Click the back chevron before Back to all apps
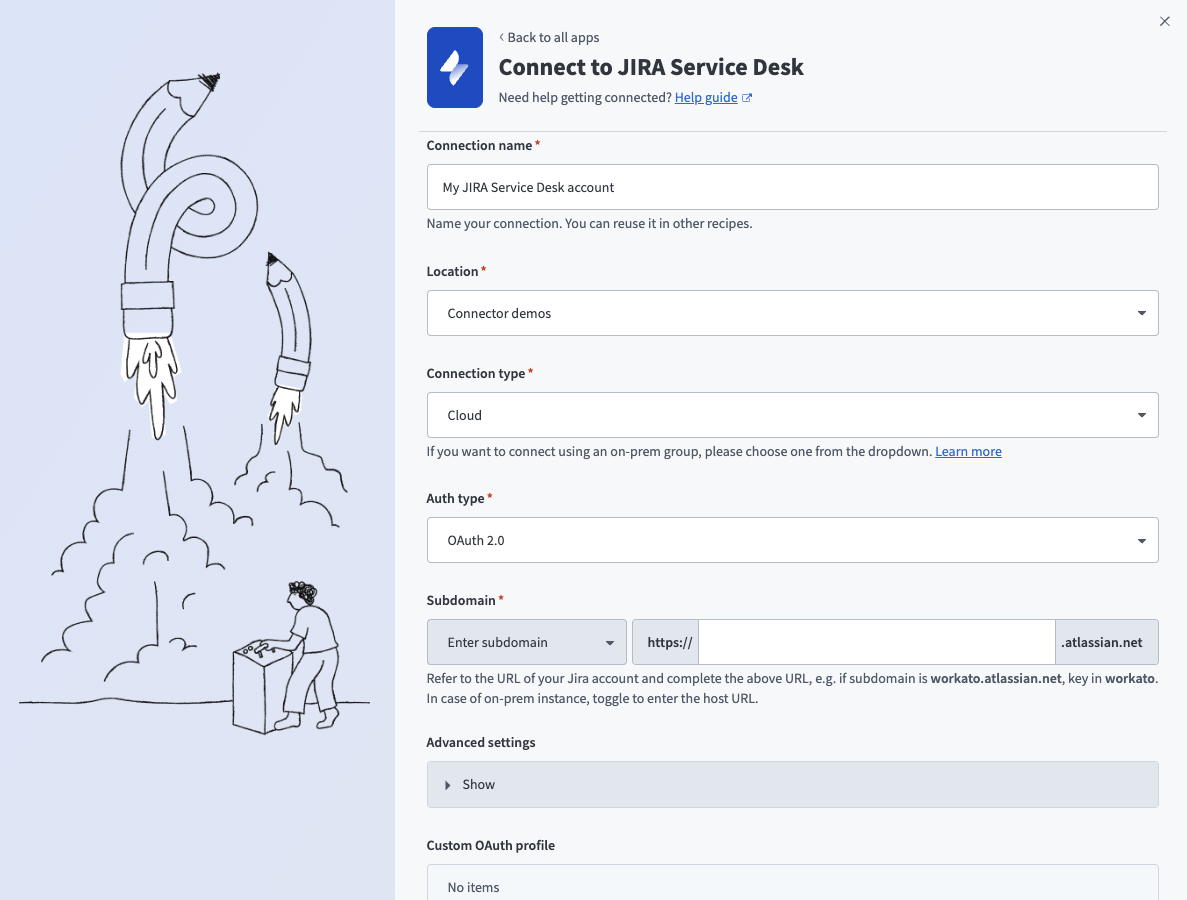The width and height of the screenshot is (1187, 900). tap(501, 37)
